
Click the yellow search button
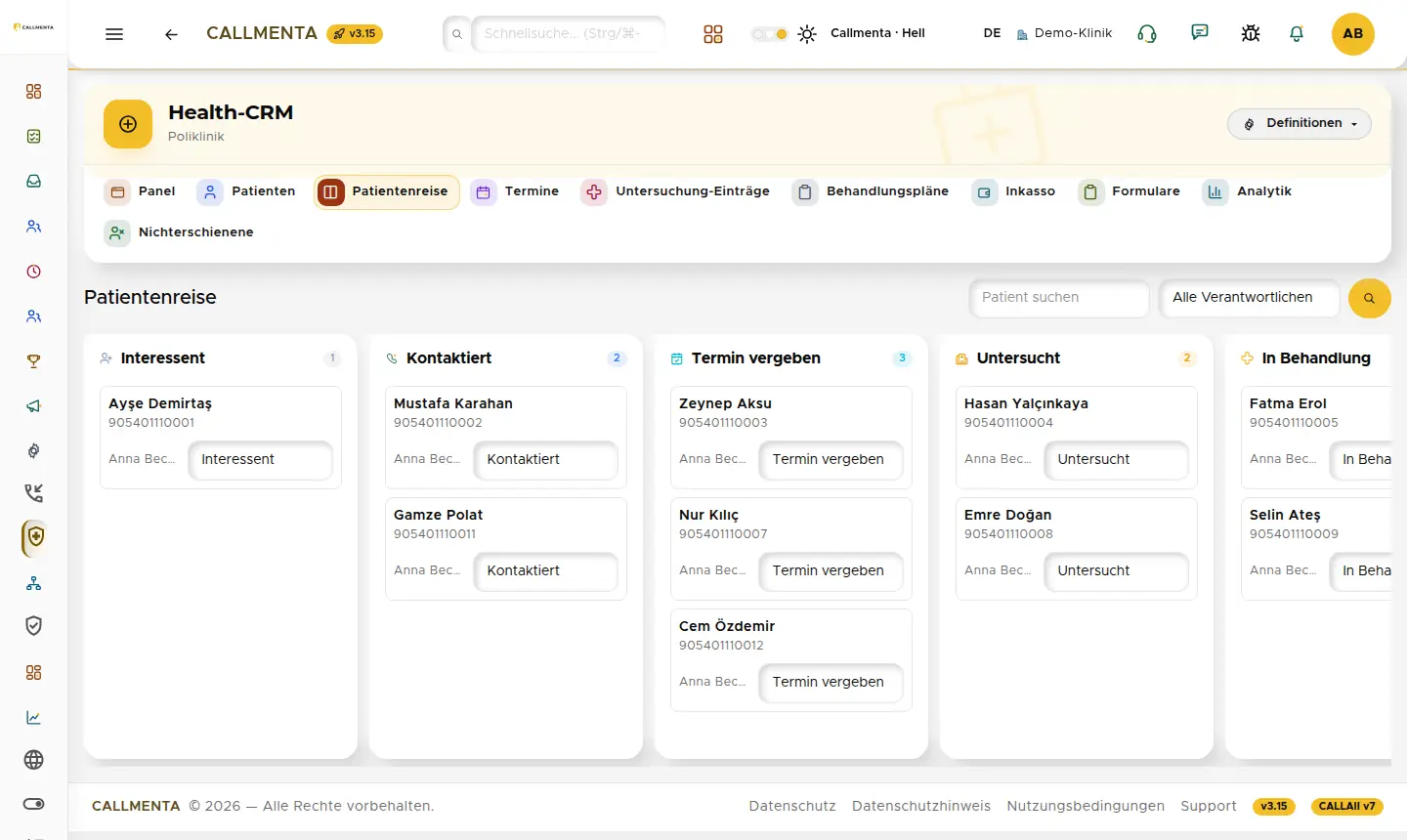pos(1370,298)
